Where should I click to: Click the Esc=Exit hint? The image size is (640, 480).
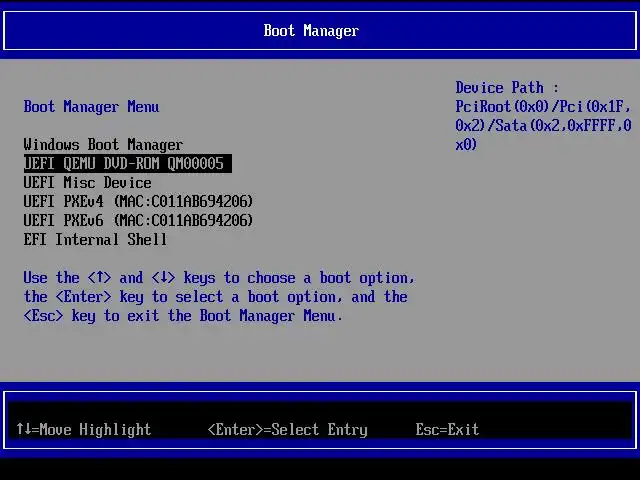tap(447, 429)
